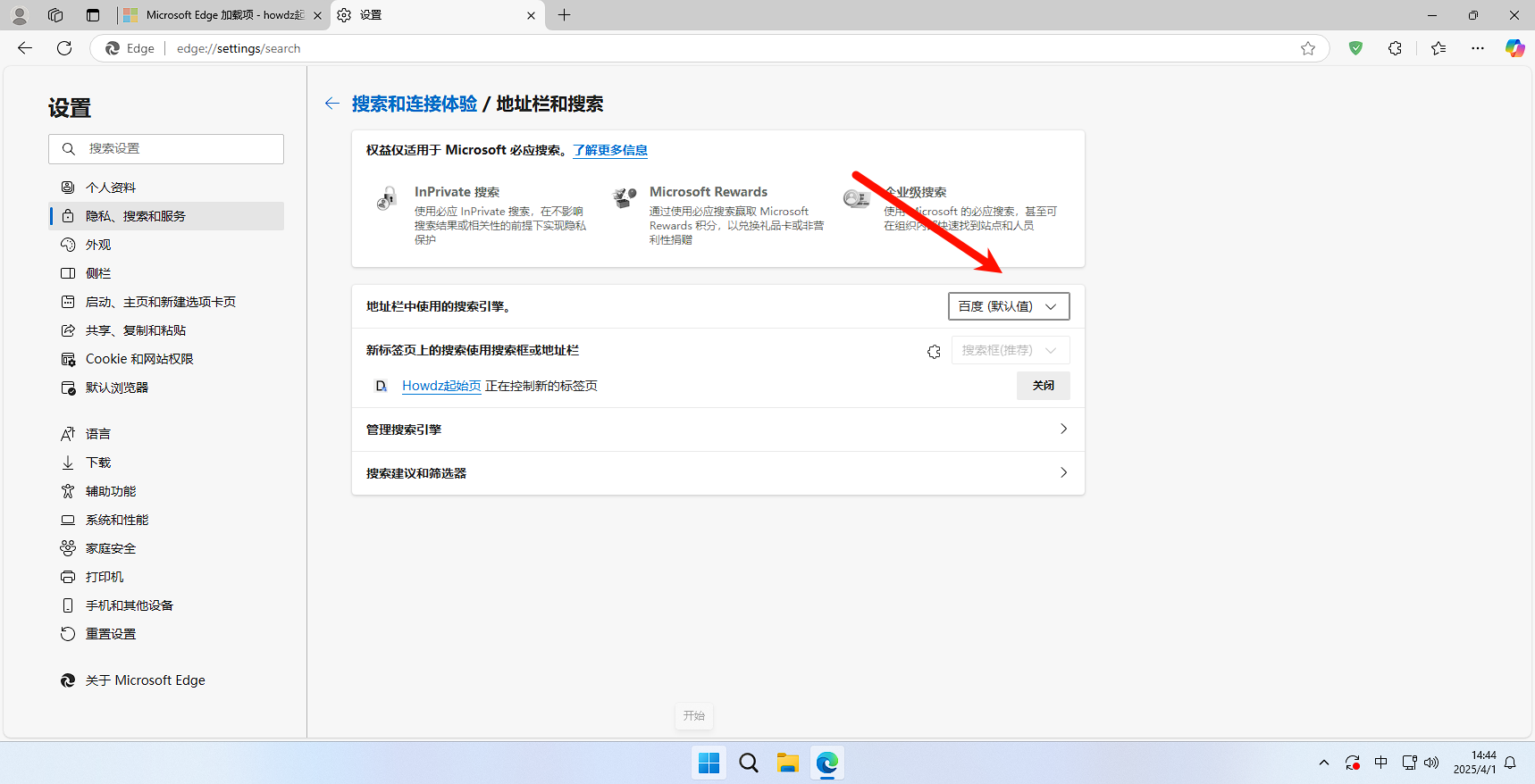Refresh the page with reload icon
1535x784 pixels.
coord(64,48)
